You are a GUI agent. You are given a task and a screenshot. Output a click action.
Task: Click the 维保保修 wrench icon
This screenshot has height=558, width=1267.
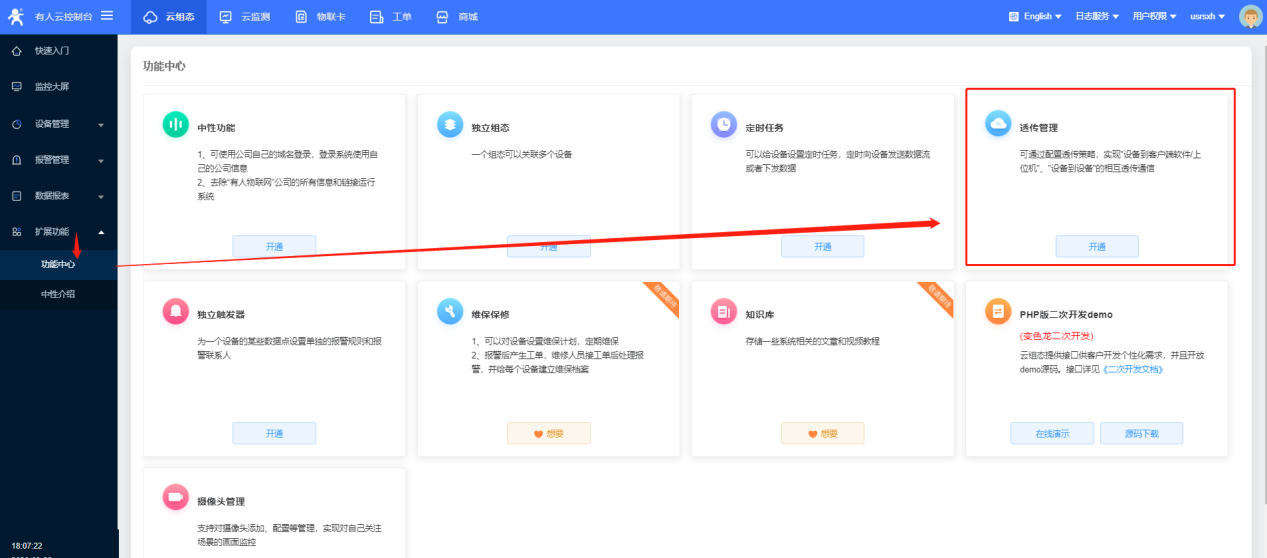pos(450,311)
